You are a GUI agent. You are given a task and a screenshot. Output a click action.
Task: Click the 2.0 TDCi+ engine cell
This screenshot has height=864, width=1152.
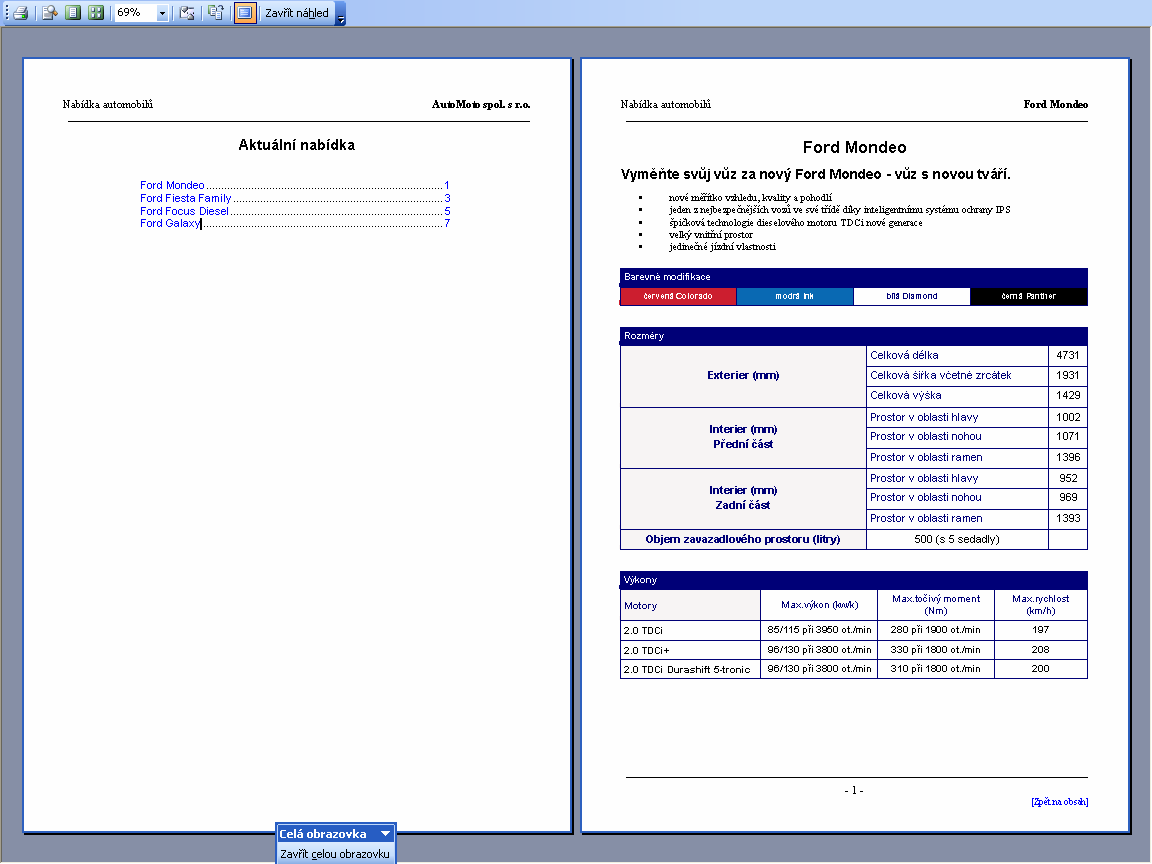coord(691,650)
